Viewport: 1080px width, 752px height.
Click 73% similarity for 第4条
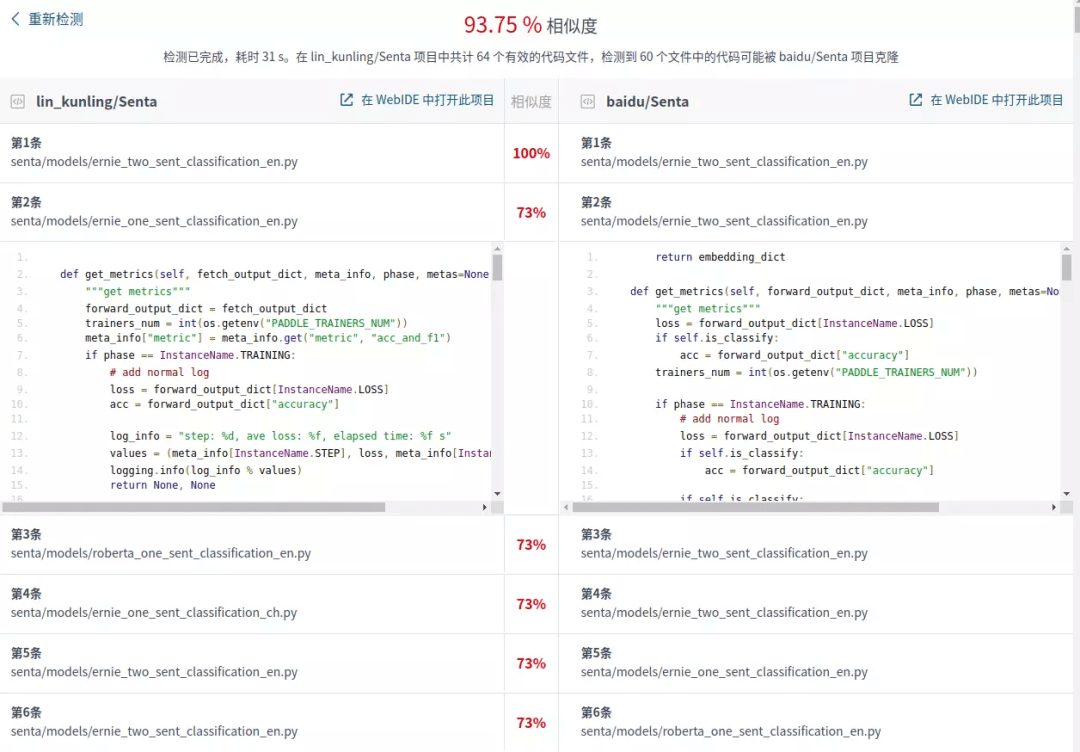tap(531, 604)
